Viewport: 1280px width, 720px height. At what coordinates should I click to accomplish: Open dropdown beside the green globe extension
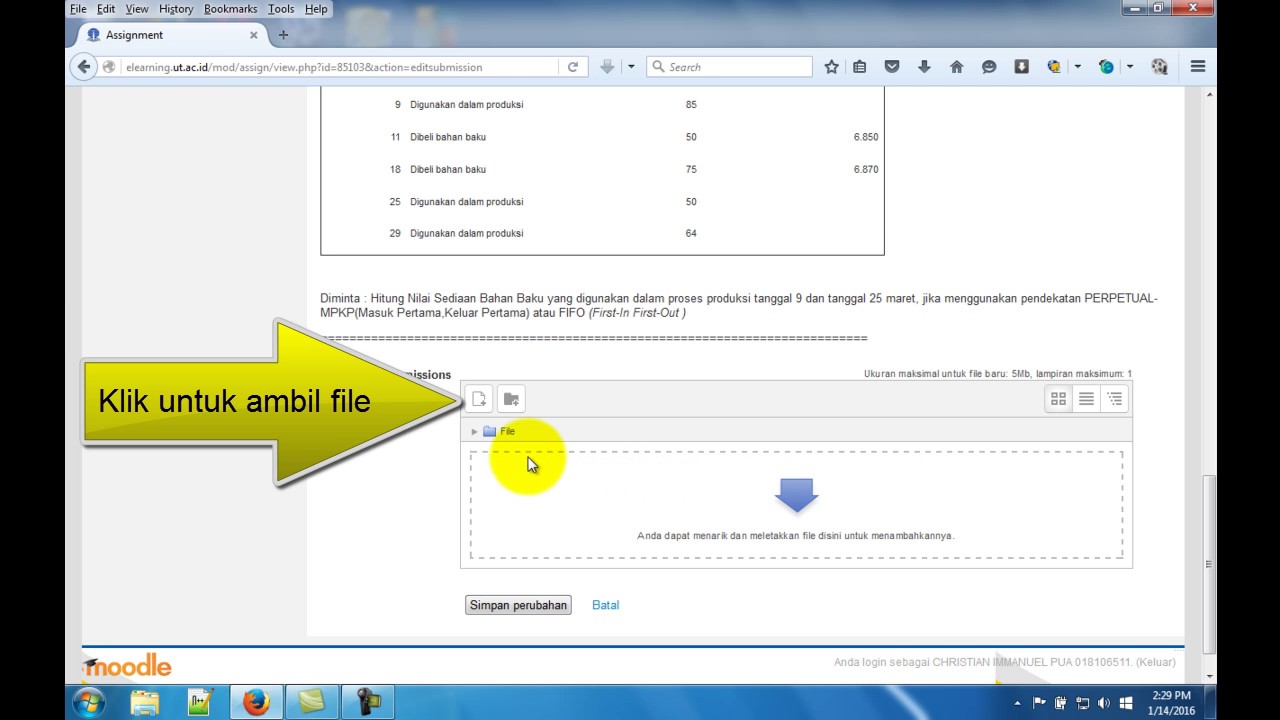click(x=1130, y=67)
